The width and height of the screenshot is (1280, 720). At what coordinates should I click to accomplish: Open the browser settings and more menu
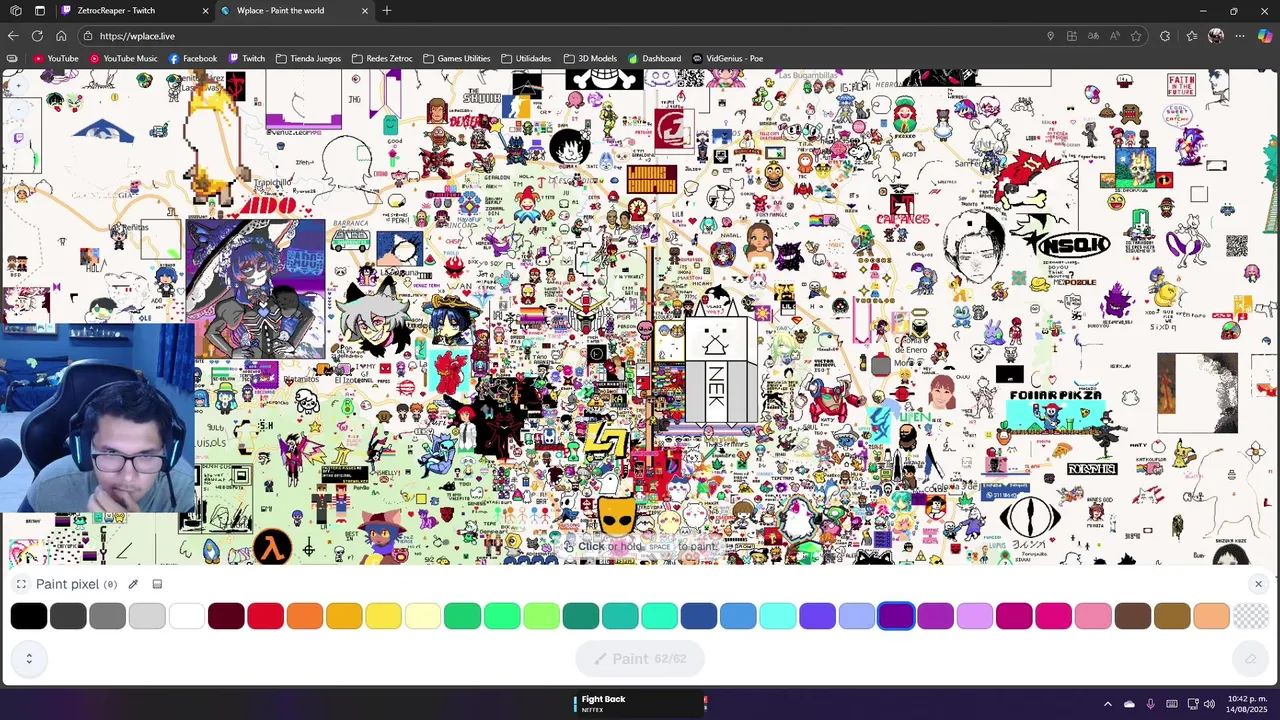1240,36
